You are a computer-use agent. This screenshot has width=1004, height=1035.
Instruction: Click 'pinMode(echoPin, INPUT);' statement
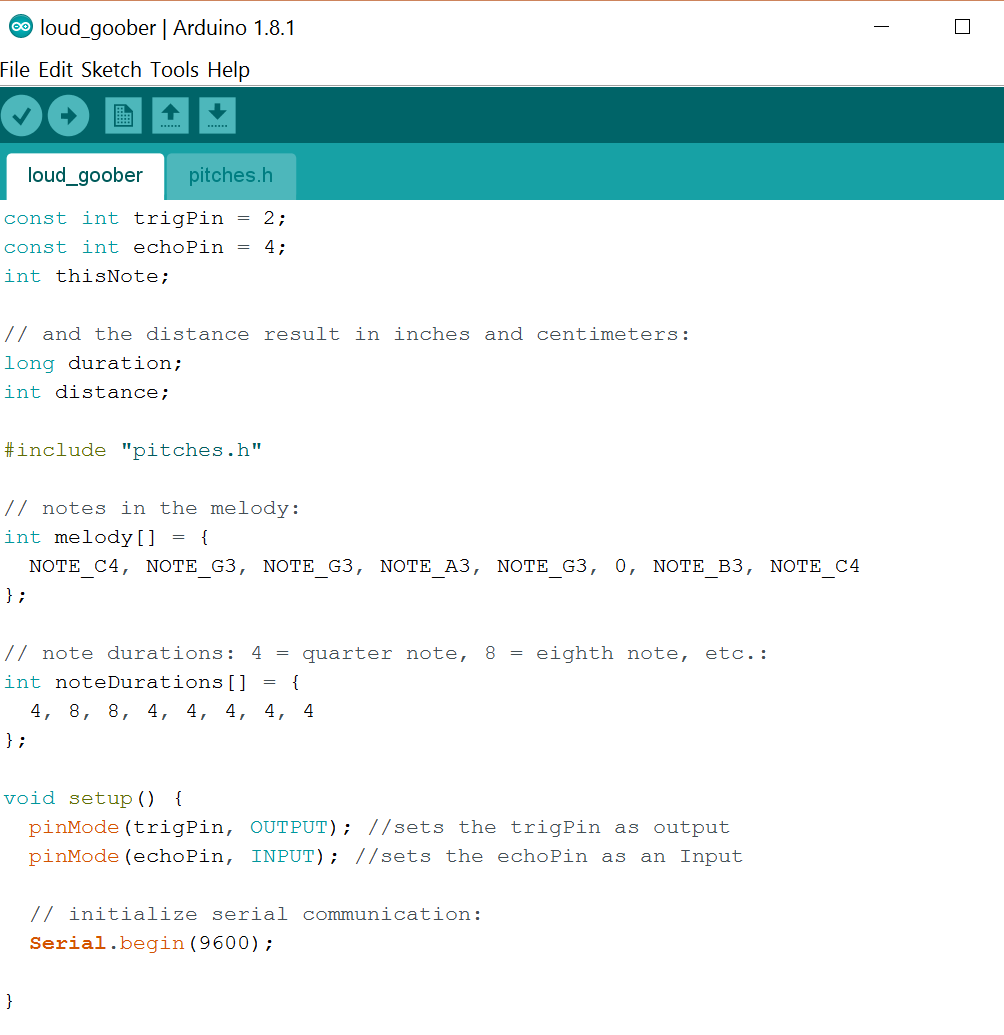point(184,857)
